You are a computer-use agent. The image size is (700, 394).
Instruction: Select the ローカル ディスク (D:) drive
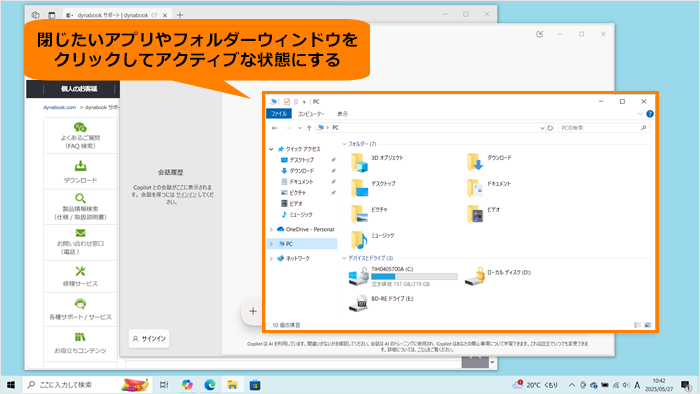(x=498, y=277)
